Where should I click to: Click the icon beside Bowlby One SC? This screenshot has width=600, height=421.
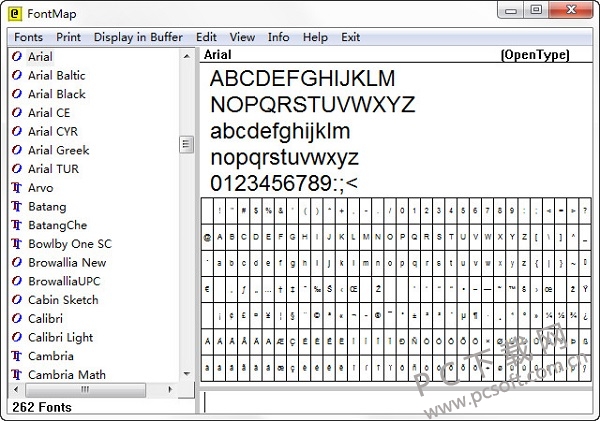tap(17, 244)
